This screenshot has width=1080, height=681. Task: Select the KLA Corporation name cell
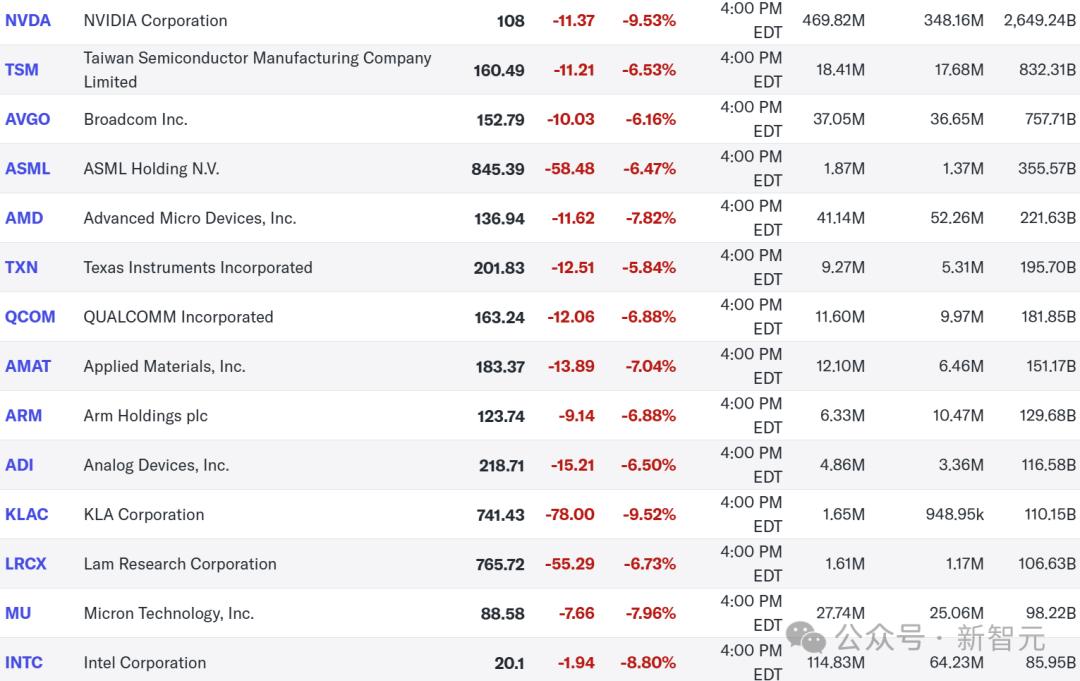(x=143, y=514)
